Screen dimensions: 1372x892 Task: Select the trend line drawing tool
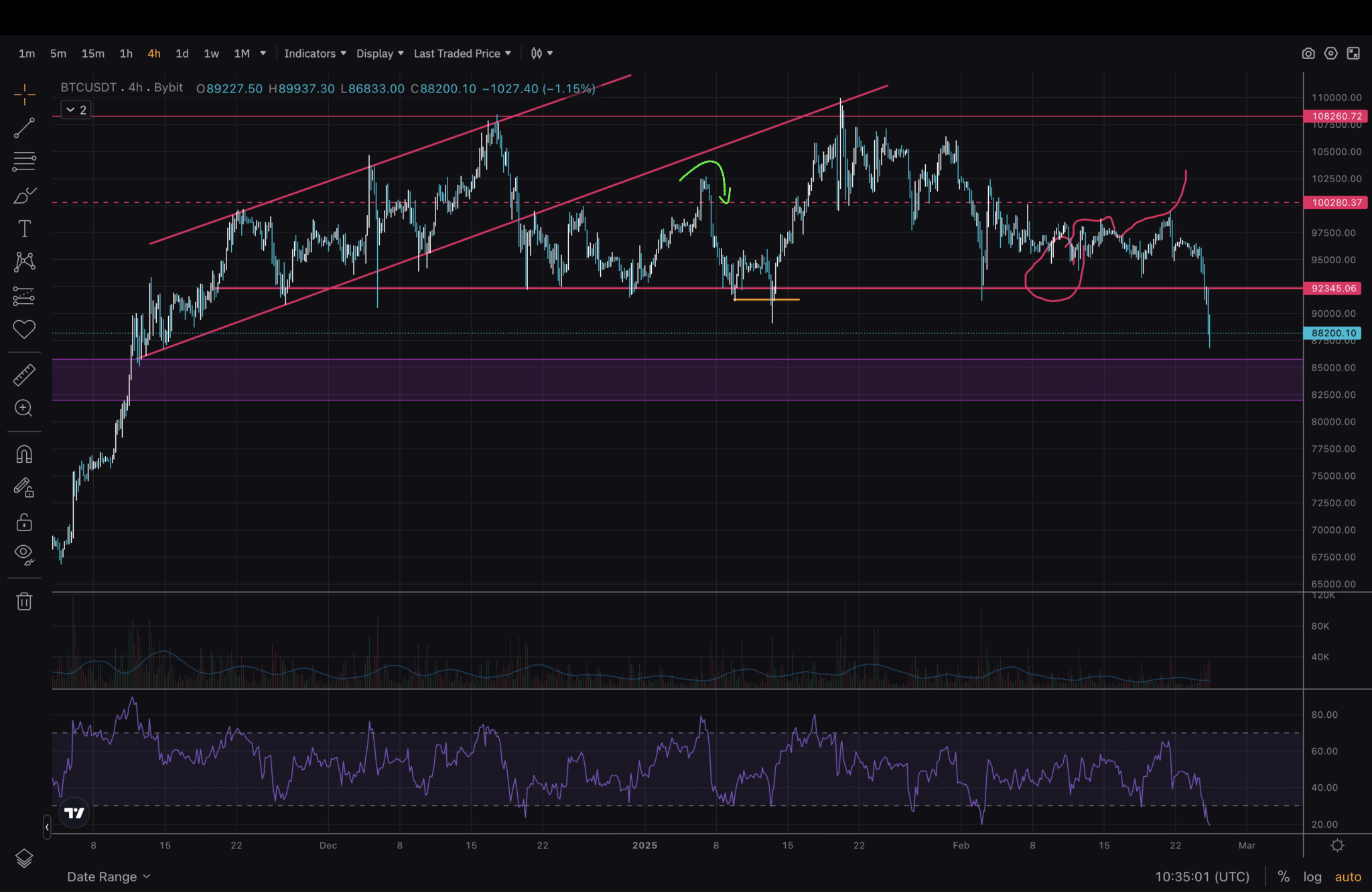tap(24, 128)
